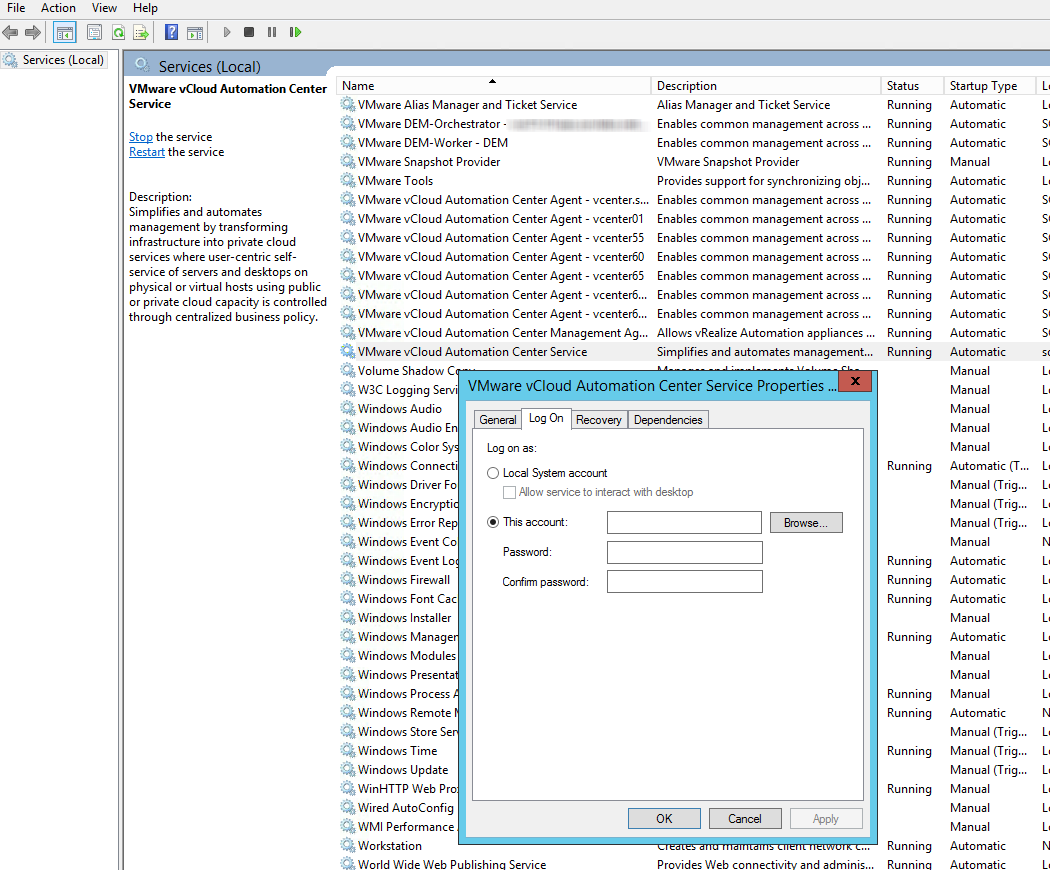
Task: Switch to the Recovery tab
Action: coord(599,420)
